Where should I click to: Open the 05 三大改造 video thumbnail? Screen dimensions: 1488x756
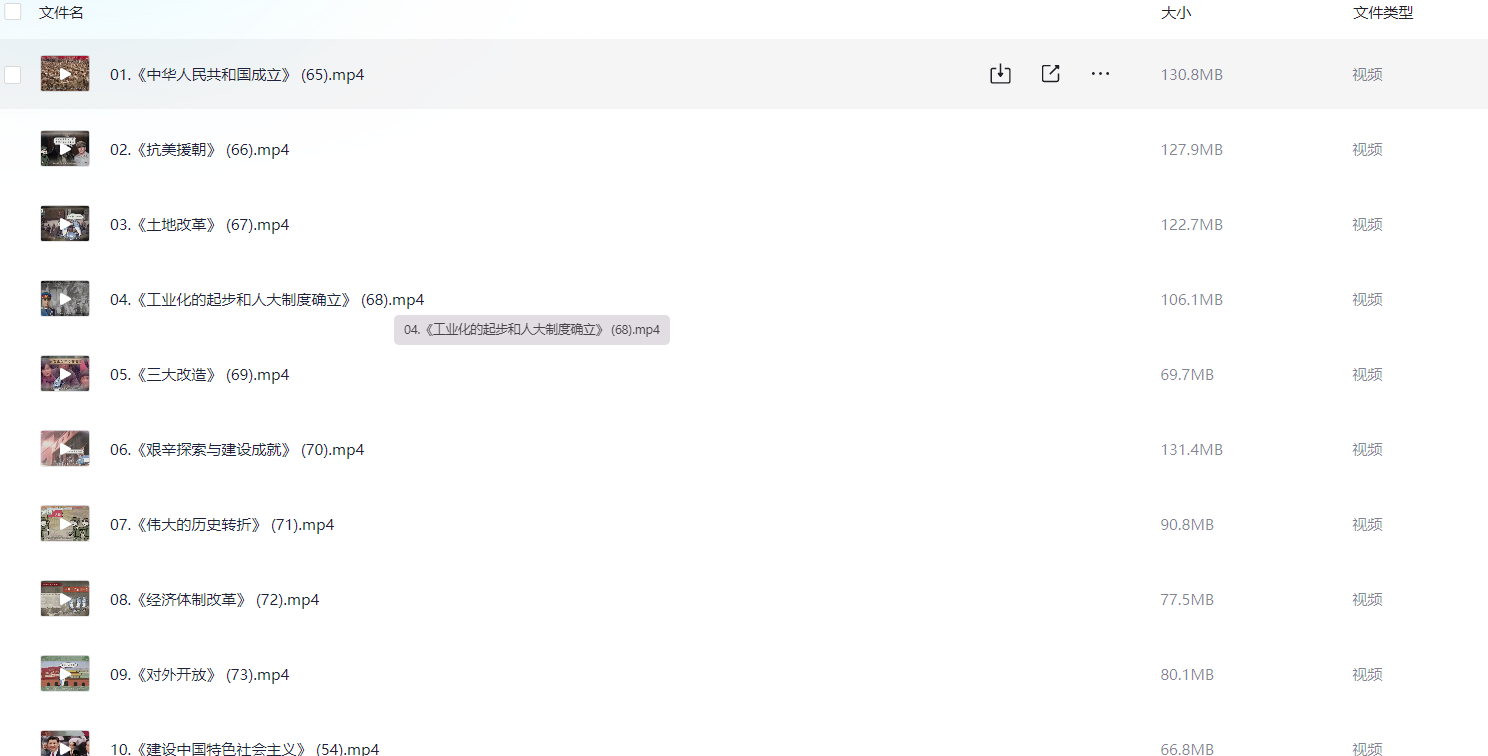(65, 374)
